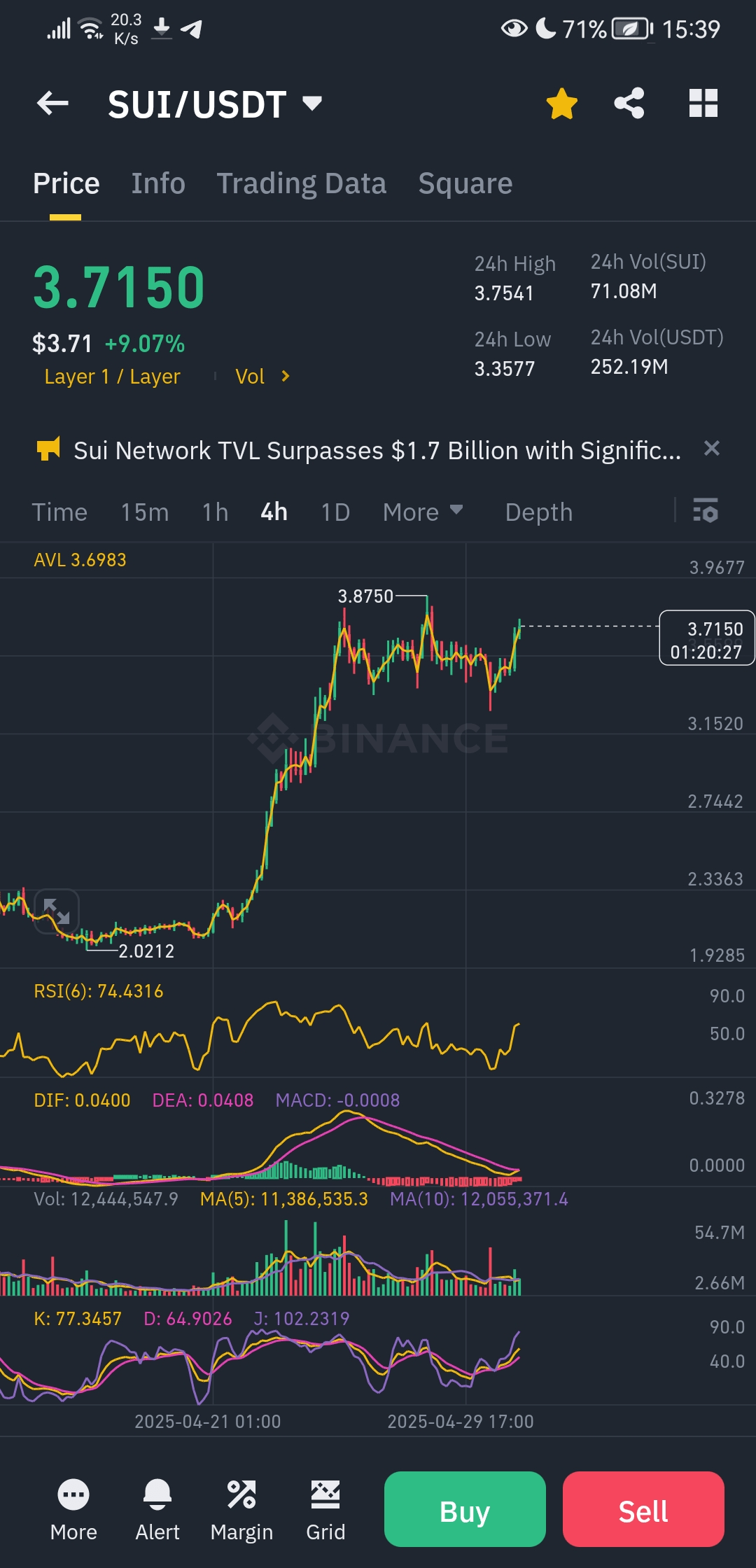
Task: Tap the Telegram notification icon
Action: point(191,29)
